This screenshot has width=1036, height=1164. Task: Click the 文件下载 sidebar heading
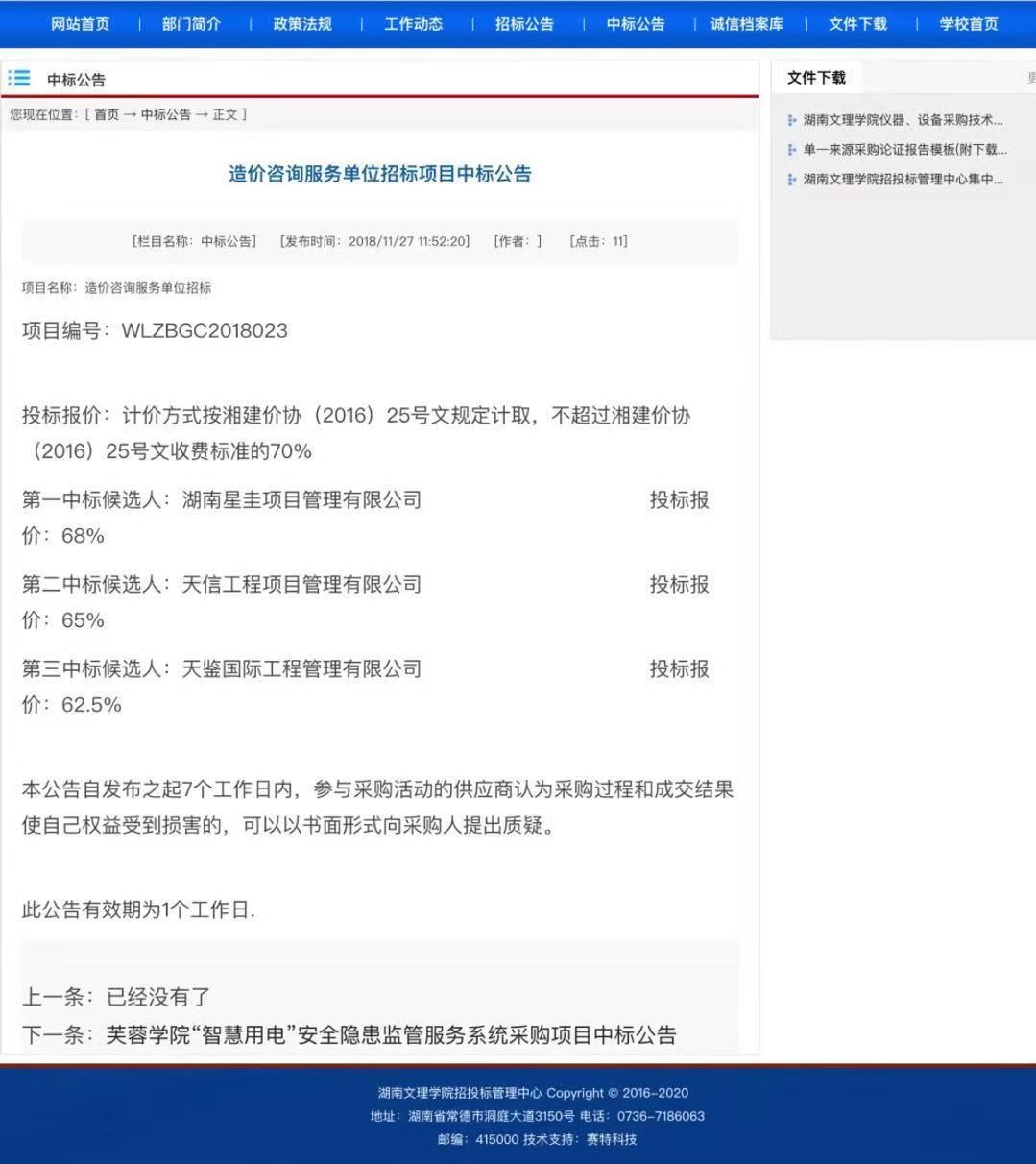(816, 78)
